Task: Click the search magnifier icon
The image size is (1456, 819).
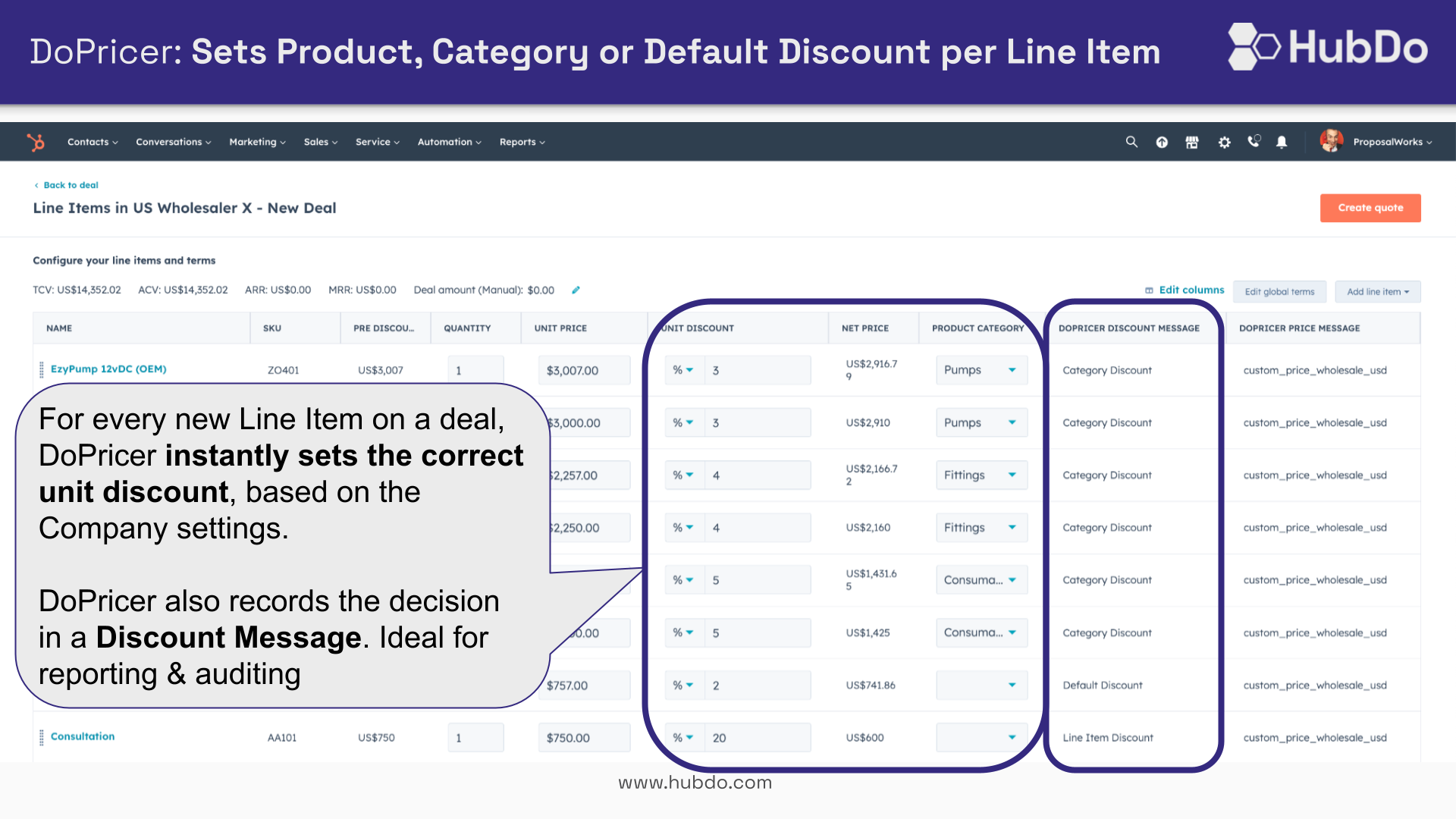Action: click(x=1131, y=141)
